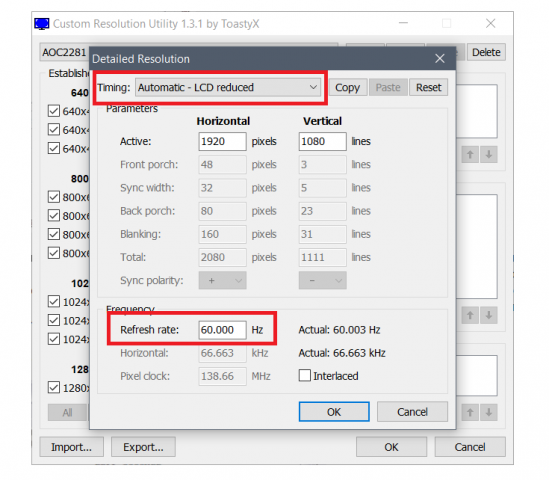Edit the Horizontal Active pixels field
The width and height of the screenshot is (549, 480).
[x=222, y=141]
